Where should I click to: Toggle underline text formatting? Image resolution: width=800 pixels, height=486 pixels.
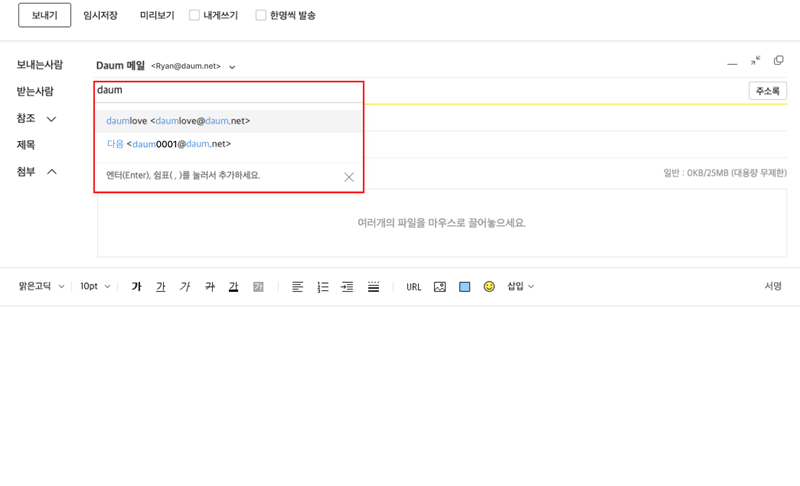[x=161, y=287]
